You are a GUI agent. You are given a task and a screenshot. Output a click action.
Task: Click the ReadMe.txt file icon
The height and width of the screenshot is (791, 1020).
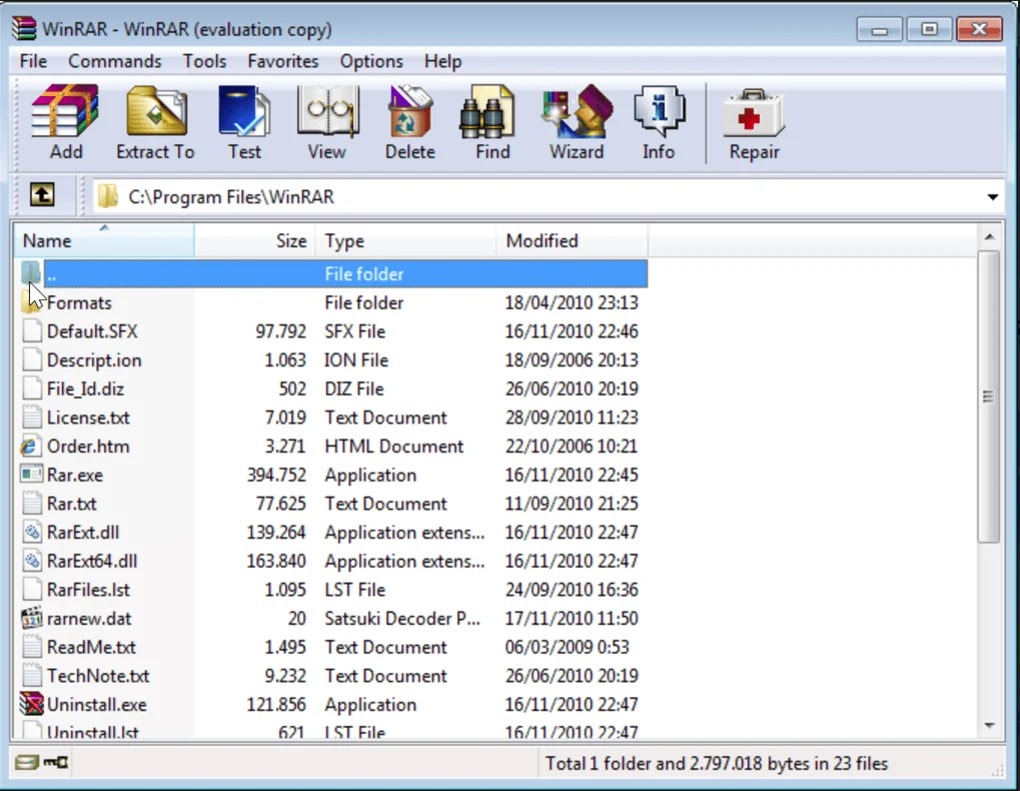click(x=31, y=647)
